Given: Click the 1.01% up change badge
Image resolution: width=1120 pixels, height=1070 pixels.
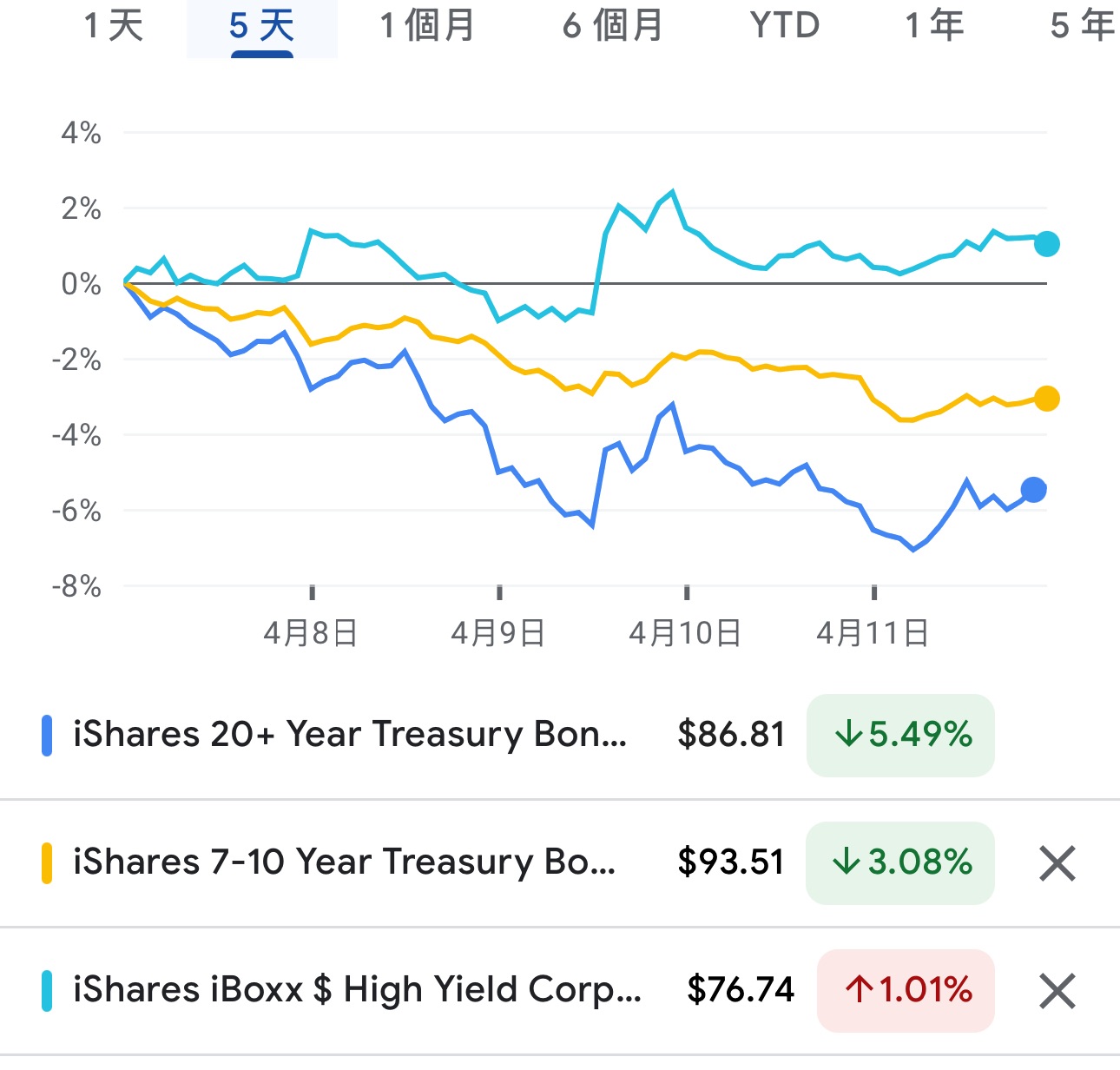Looking at the screenshot, I should pos(906,990).
